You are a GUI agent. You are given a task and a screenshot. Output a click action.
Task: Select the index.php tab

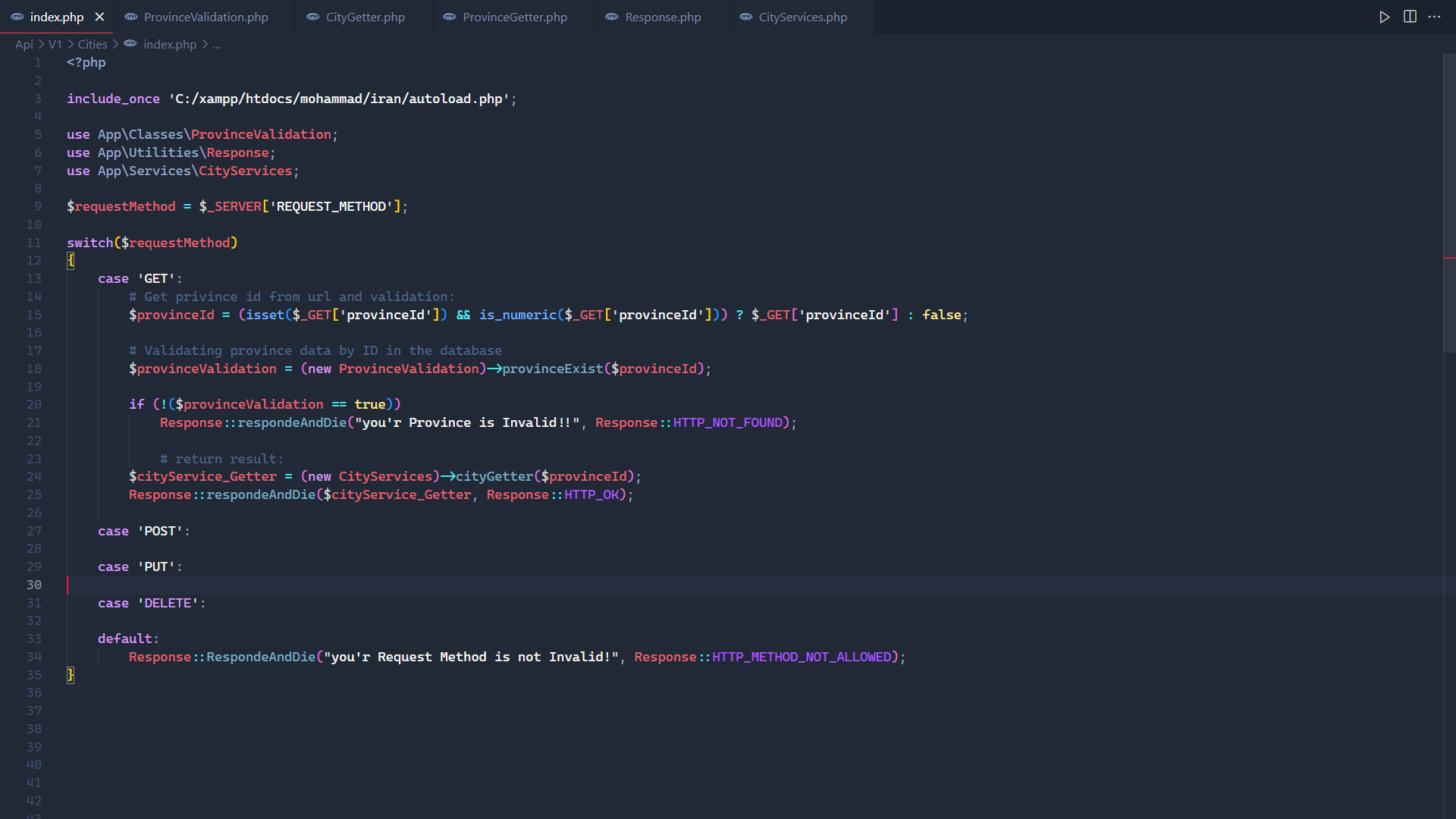[x=57, y=17]
